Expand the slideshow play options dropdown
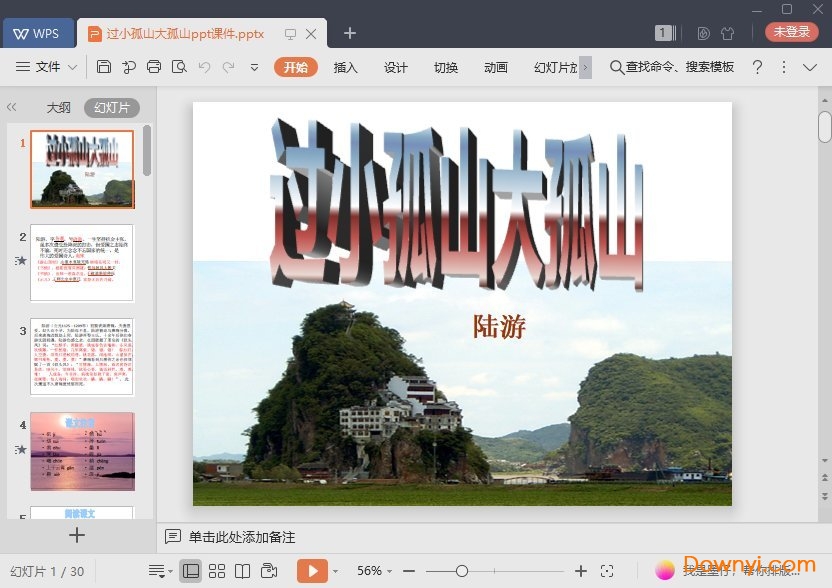Image resolution: width=832 pixels, height=588 pixels. 336,570
